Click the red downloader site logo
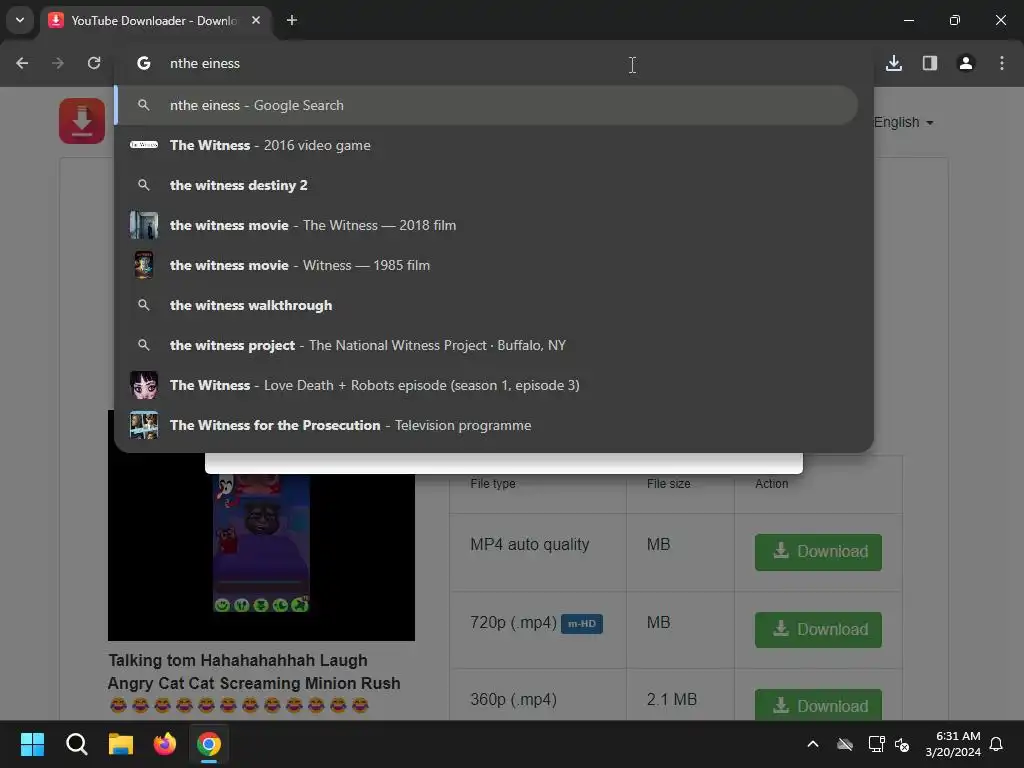 (82, 121)
